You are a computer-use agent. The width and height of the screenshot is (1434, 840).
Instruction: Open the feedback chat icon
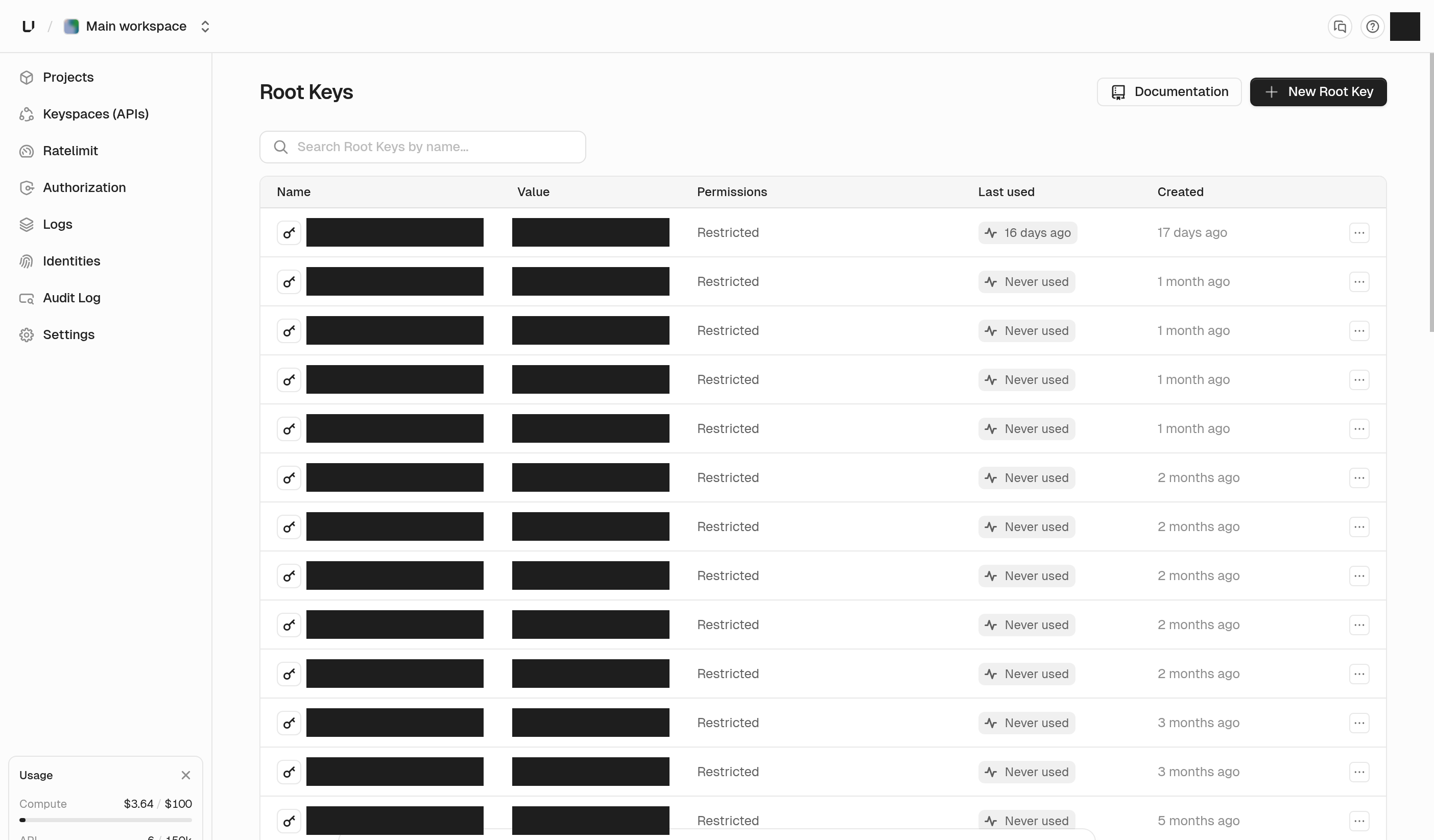[x=1340, y=26]
